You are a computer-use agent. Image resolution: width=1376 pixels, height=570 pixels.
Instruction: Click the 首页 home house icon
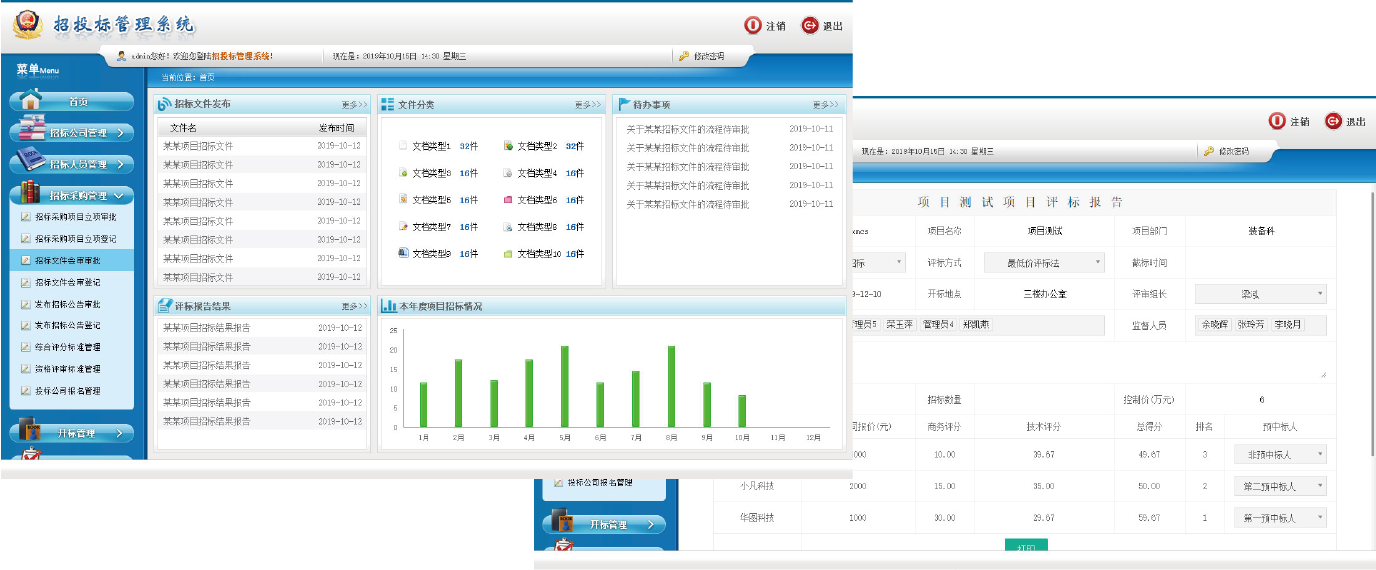32,100
